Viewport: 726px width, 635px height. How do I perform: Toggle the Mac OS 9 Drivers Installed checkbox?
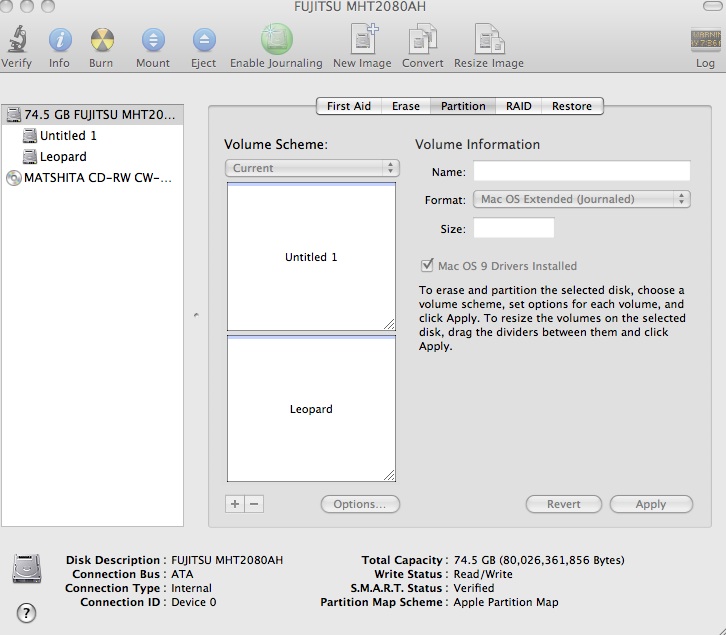click(426, 266)
